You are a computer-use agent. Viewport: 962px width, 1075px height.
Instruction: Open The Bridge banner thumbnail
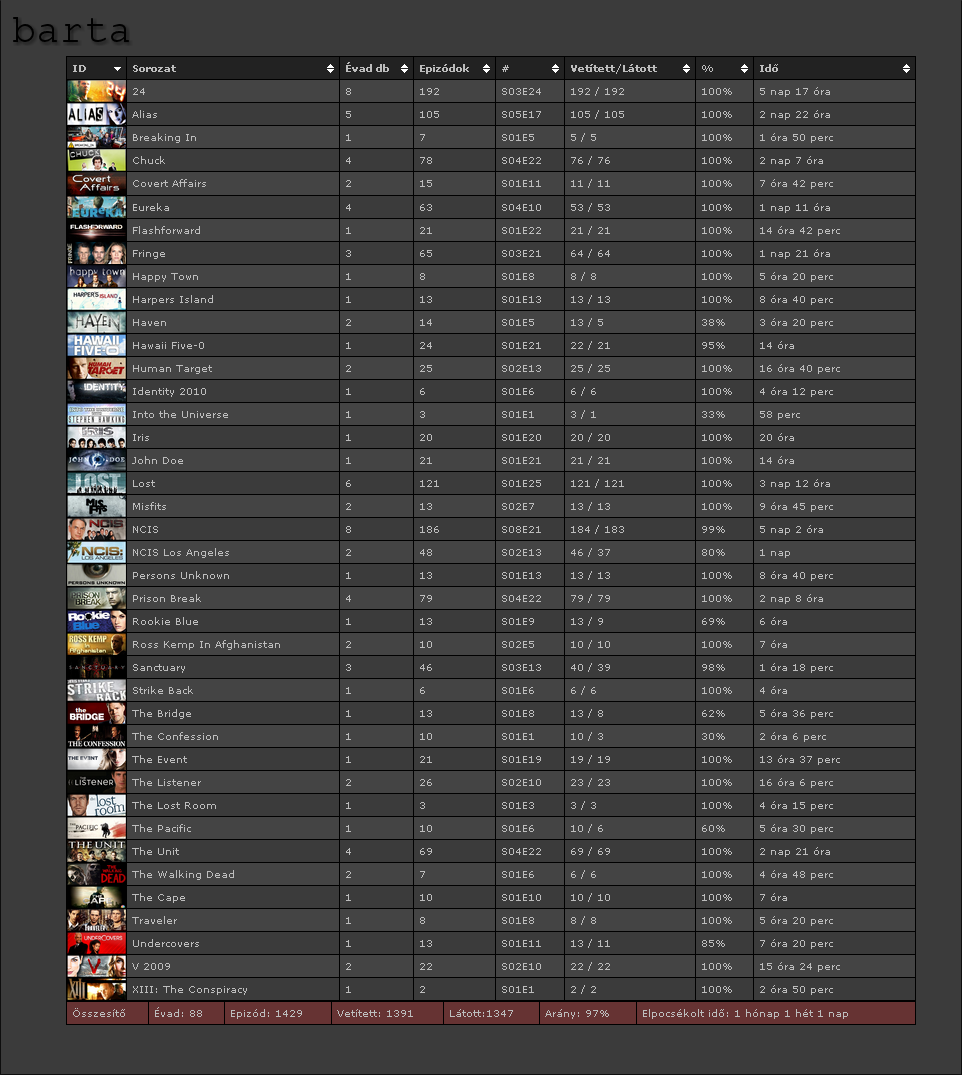[x=97, y=714]
